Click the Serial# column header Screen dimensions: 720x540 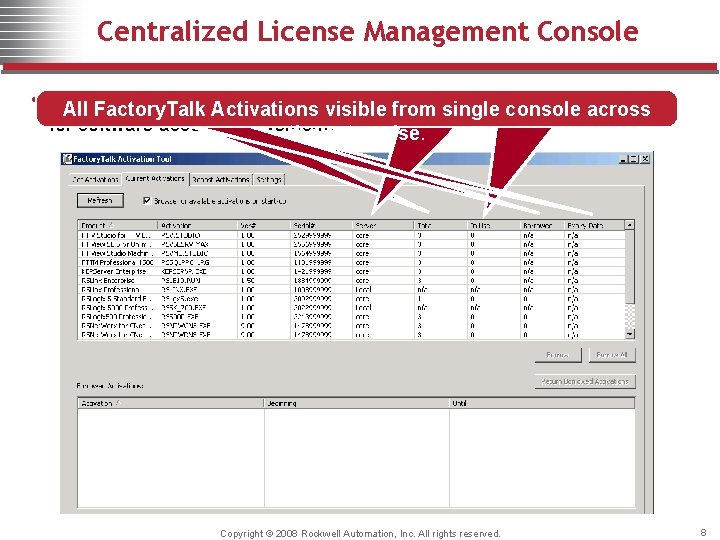[321, 225]
